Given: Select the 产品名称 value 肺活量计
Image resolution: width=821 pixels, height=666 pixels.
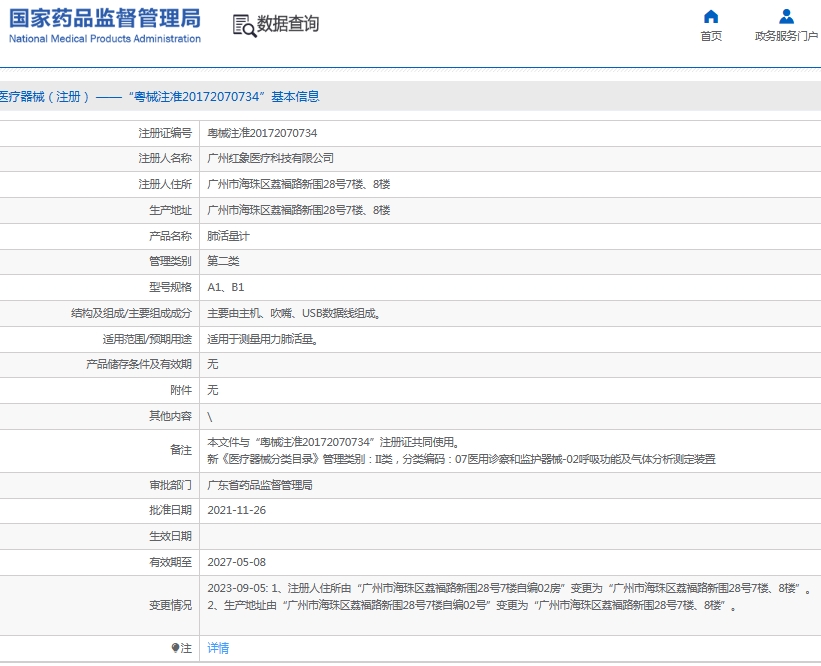Looking at the screenshot, I should pyautogui.click(x=228, y=235).
